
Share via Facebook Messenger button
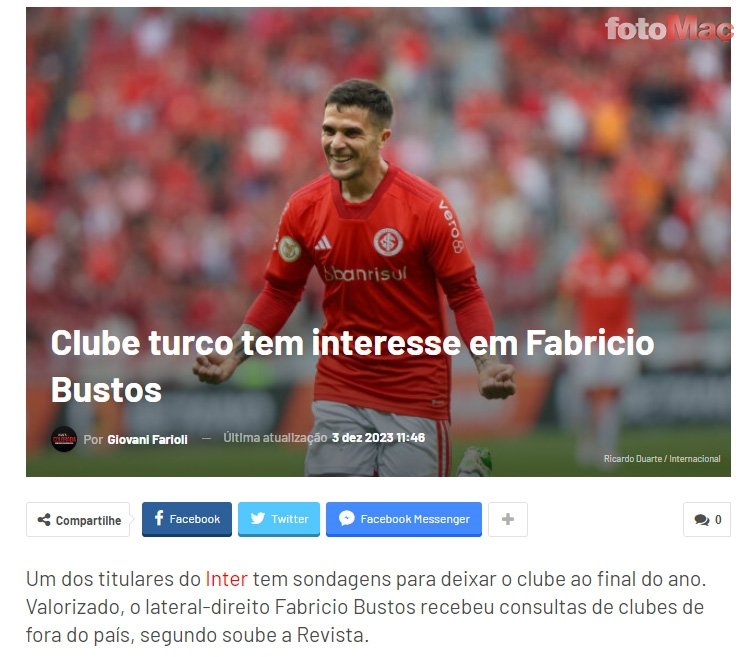pos(404,519)
